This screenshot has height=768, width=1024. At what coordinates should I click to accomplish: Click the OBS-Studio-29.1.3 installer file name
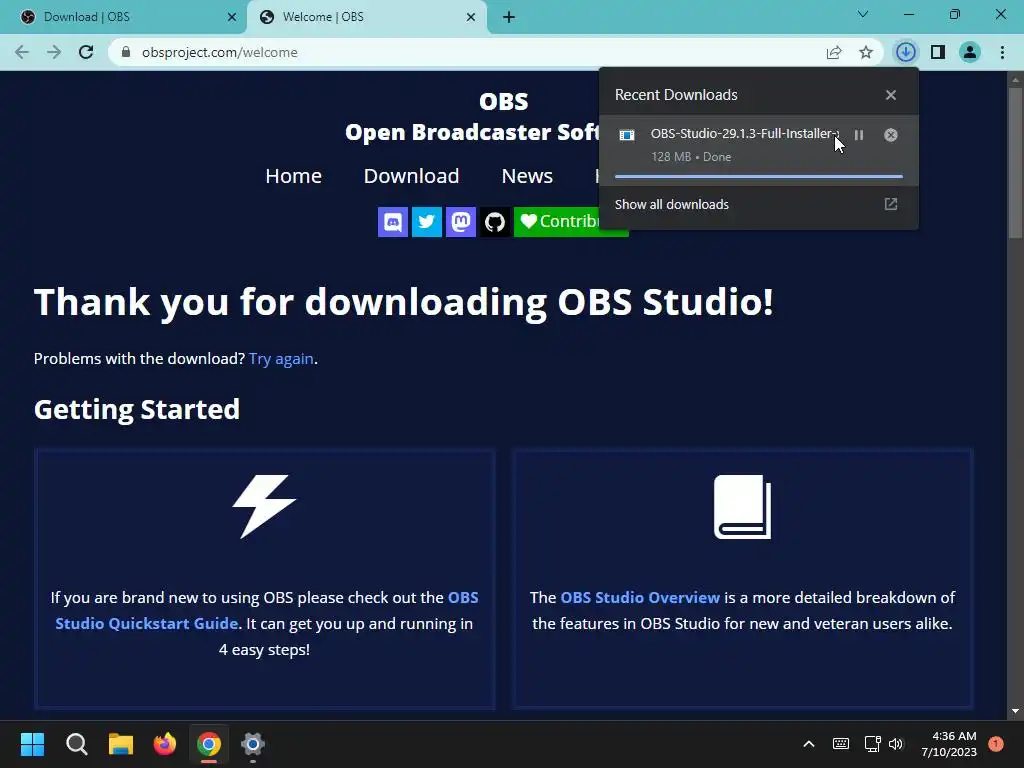point(744,133)
